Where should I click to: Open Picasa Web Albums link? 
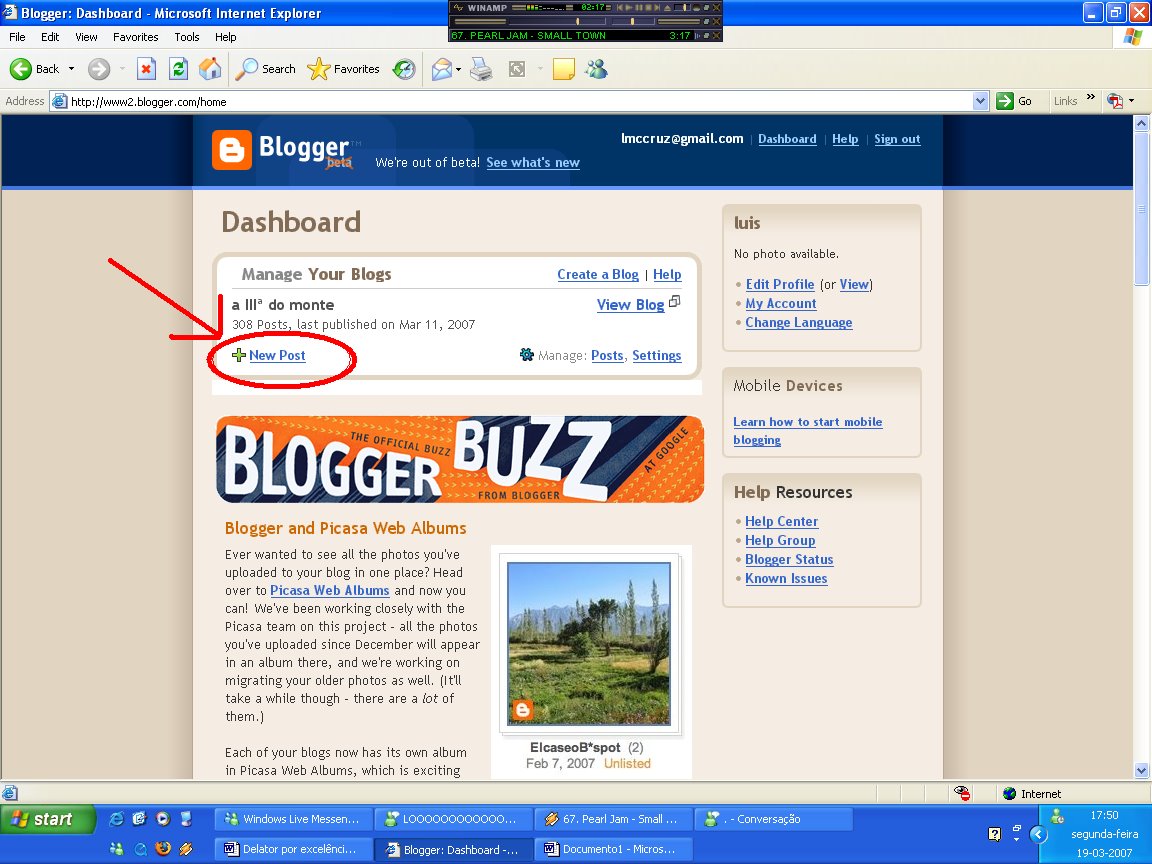329,591
